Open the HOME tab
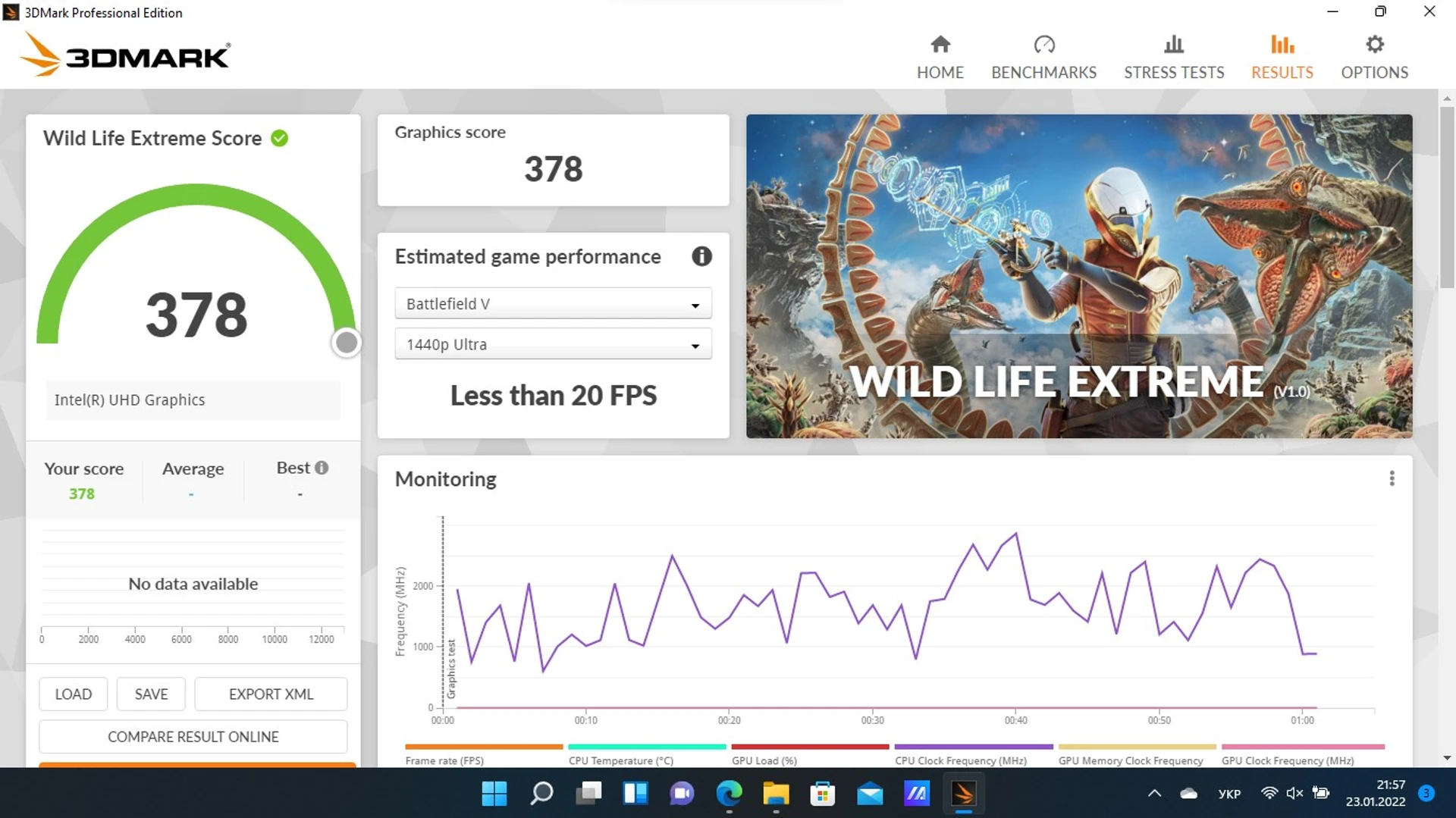Image resolution: width=1456 pixels, height=818 pixels. pos(940,58)
